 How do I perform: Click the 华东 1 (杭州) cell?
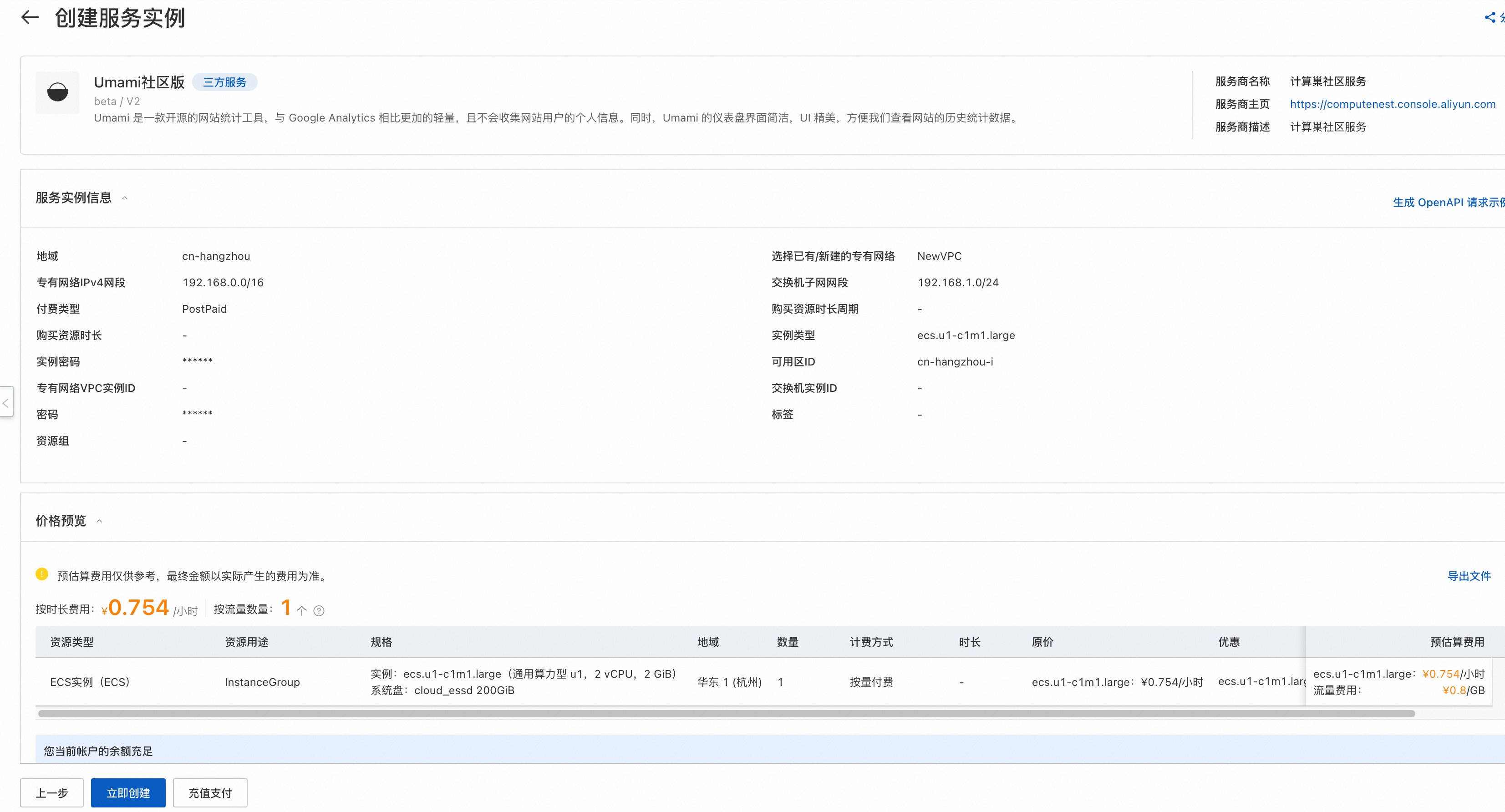(x=730, y=682)
